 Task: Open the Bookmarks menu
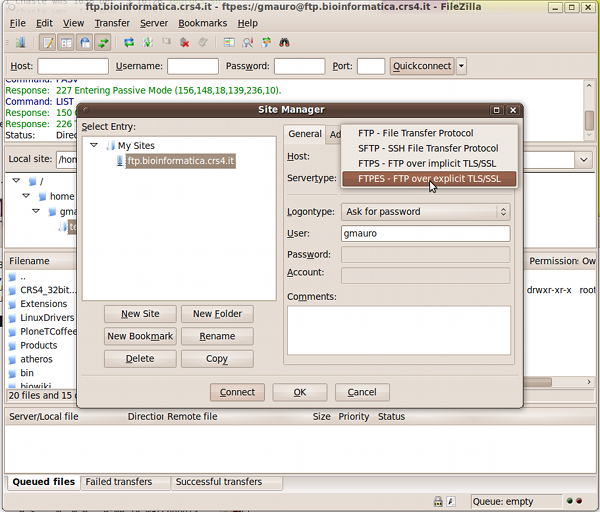[203, 23]
